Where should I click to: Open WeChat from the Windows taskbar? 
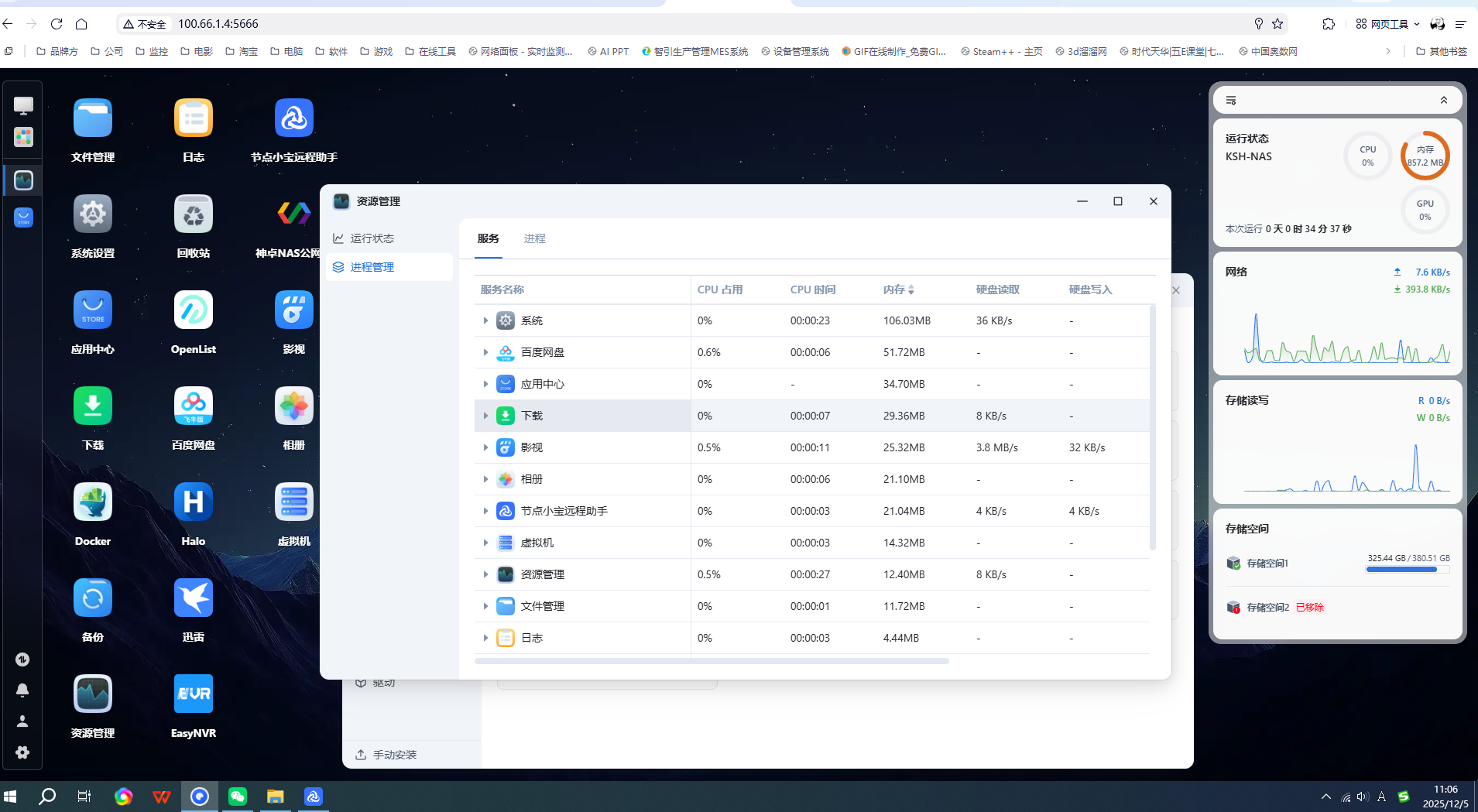tap(238, 797)
